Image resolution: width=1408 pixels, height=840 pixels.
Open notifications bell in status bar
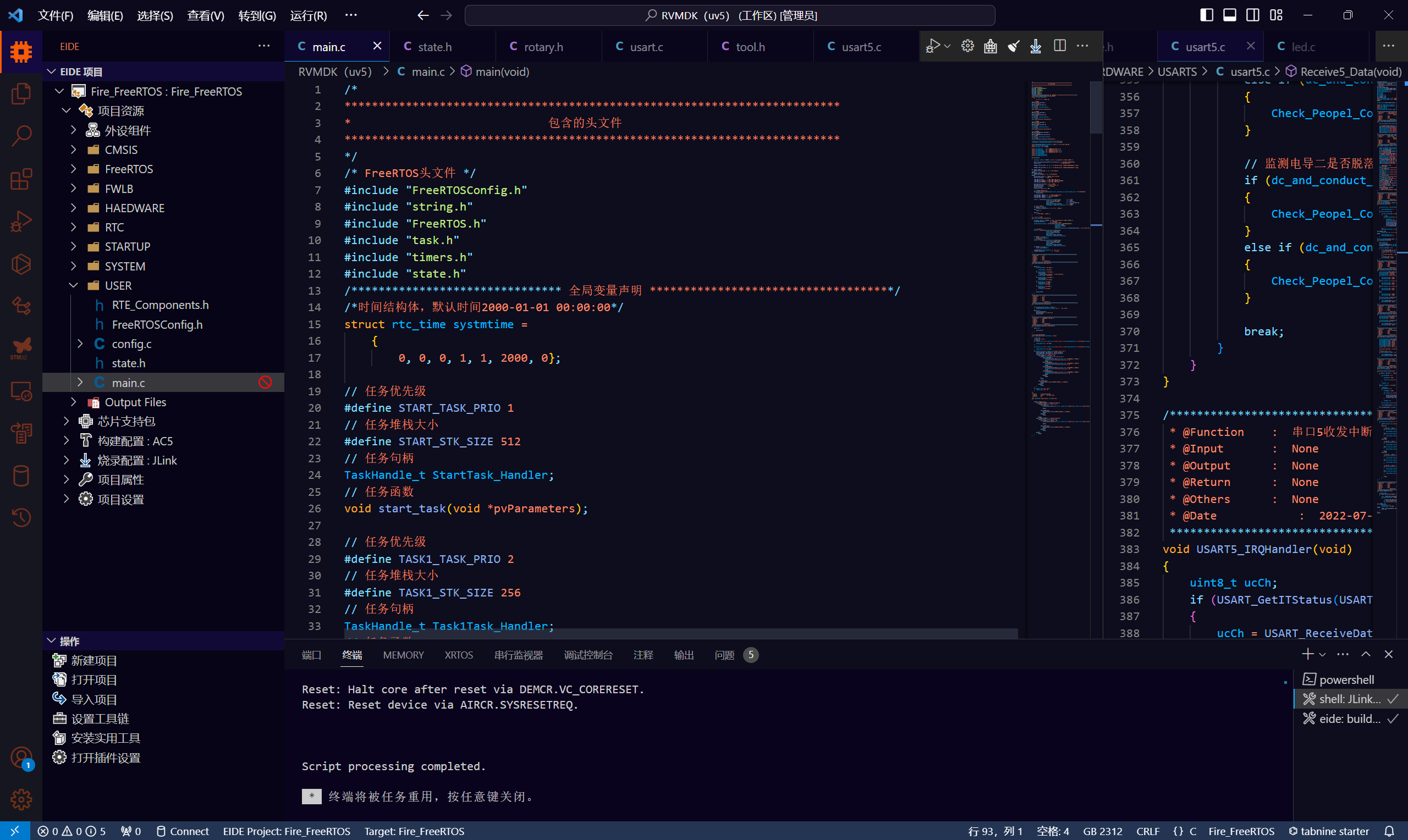[x=1389, y=831]
